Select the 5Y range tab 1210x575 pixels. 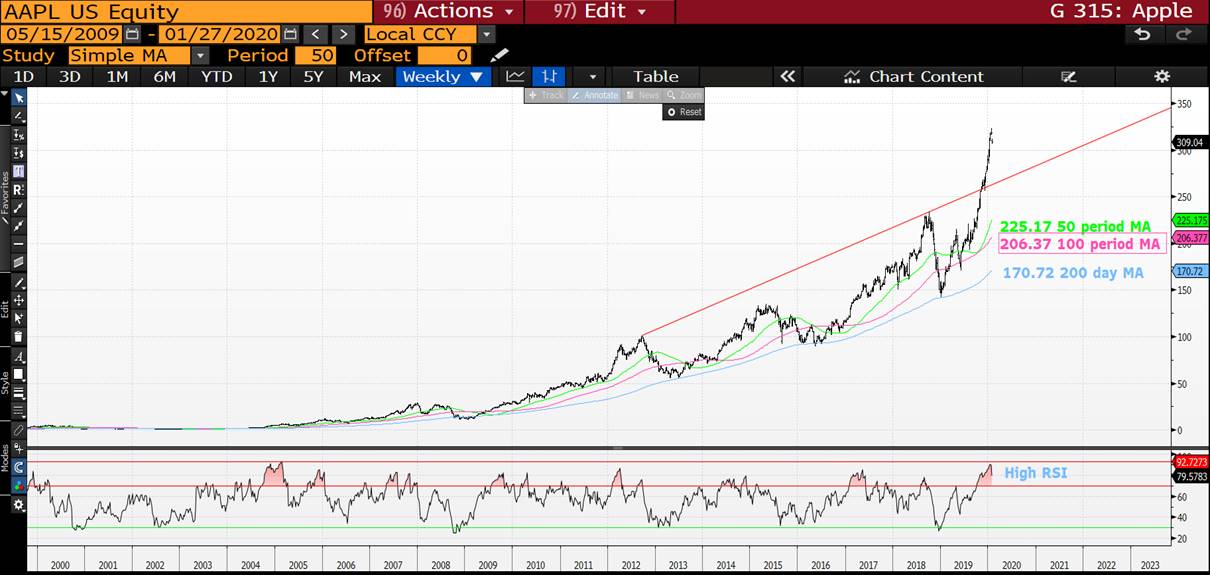314,76
